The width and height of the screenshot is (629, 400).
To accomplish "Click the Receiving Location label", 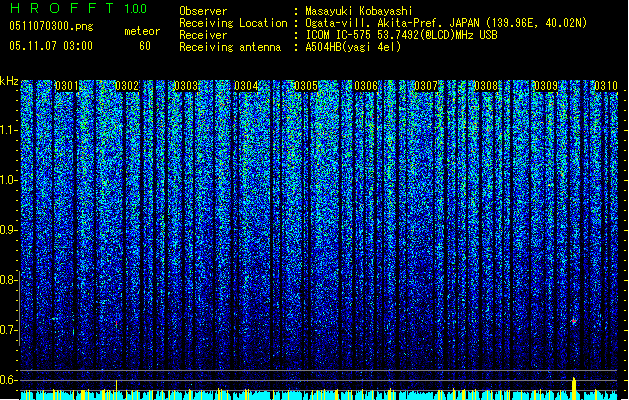I will pos(233,23).
